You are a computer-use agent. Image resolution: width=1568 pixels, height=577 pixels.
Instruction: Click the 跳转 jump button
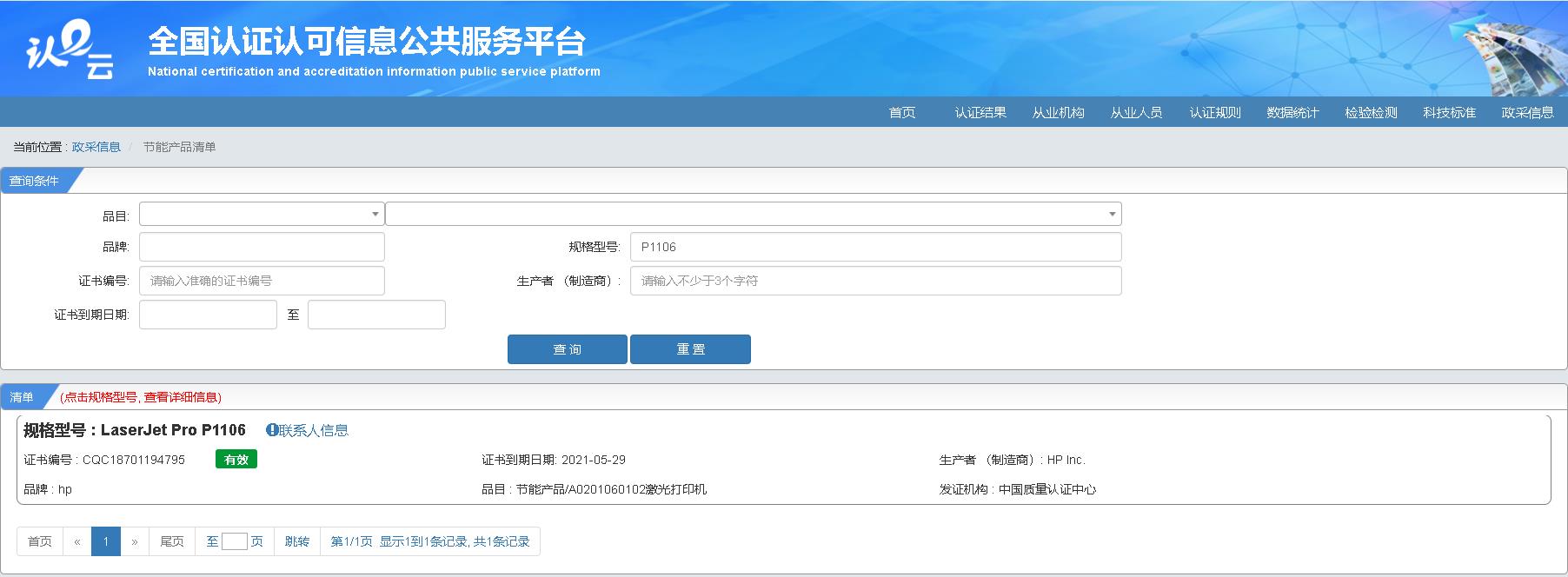(297, 541)
